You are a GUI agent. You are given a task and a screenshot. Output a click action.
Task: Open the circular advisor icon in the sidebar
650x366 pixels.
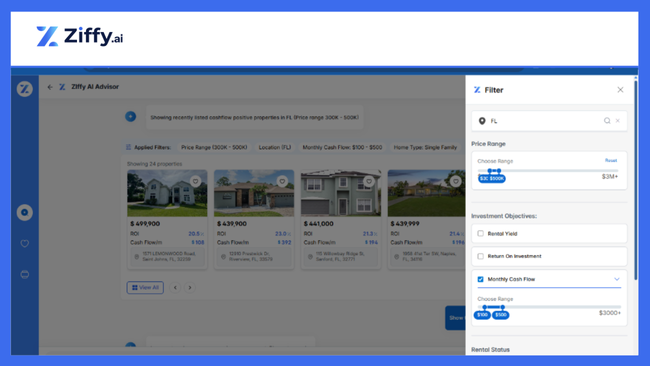click(24, 212)
